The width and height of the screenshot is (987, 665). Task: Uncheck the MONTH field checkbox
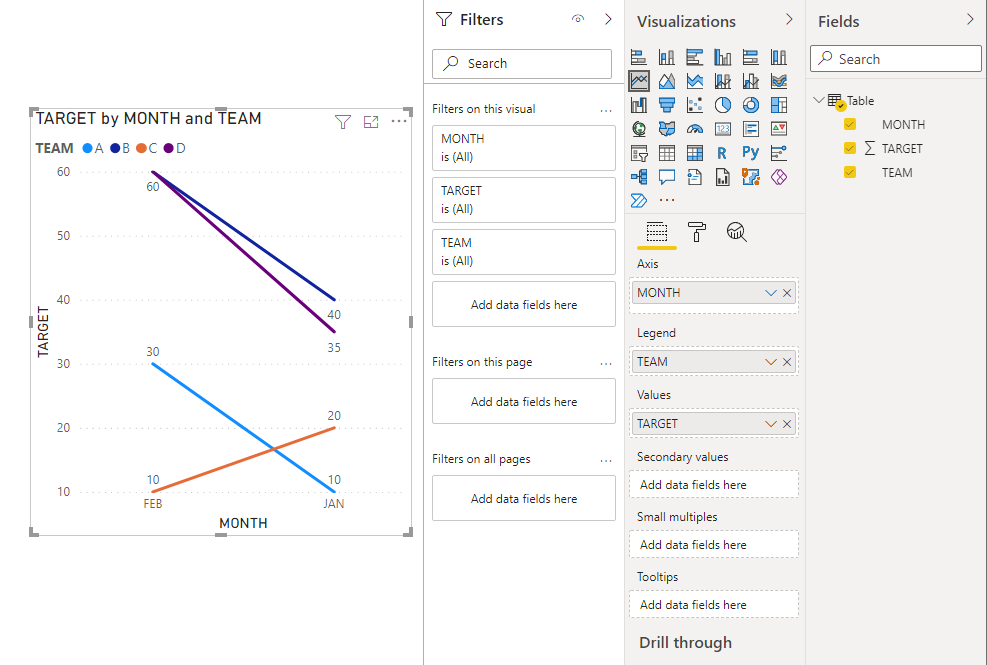pyautogui.click(x=850, y=124)
